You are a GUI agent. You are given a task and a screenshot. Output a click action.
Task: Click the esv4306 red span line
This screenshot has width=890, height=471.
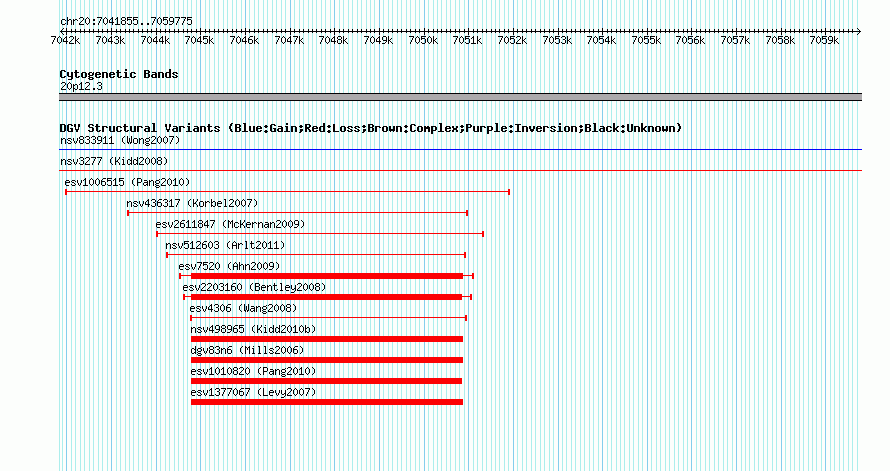pyautogui.click(x=329, y=318)
